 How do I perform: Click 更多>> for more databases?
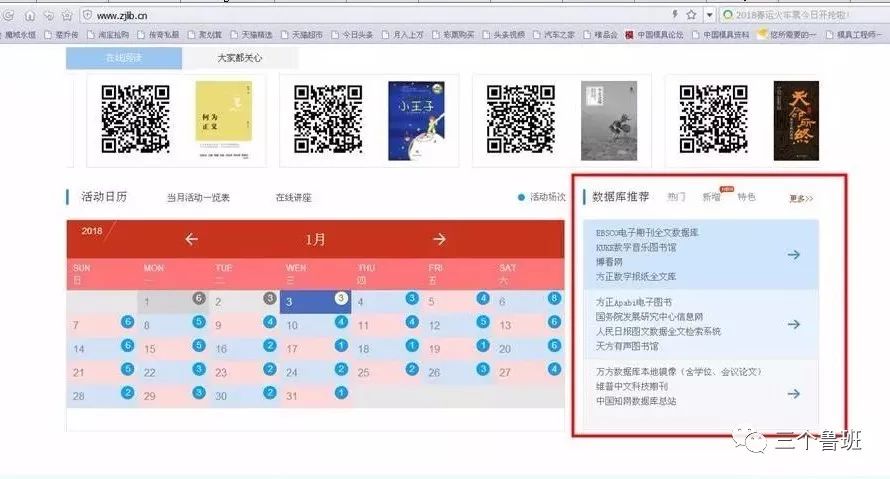pos(801,198)
